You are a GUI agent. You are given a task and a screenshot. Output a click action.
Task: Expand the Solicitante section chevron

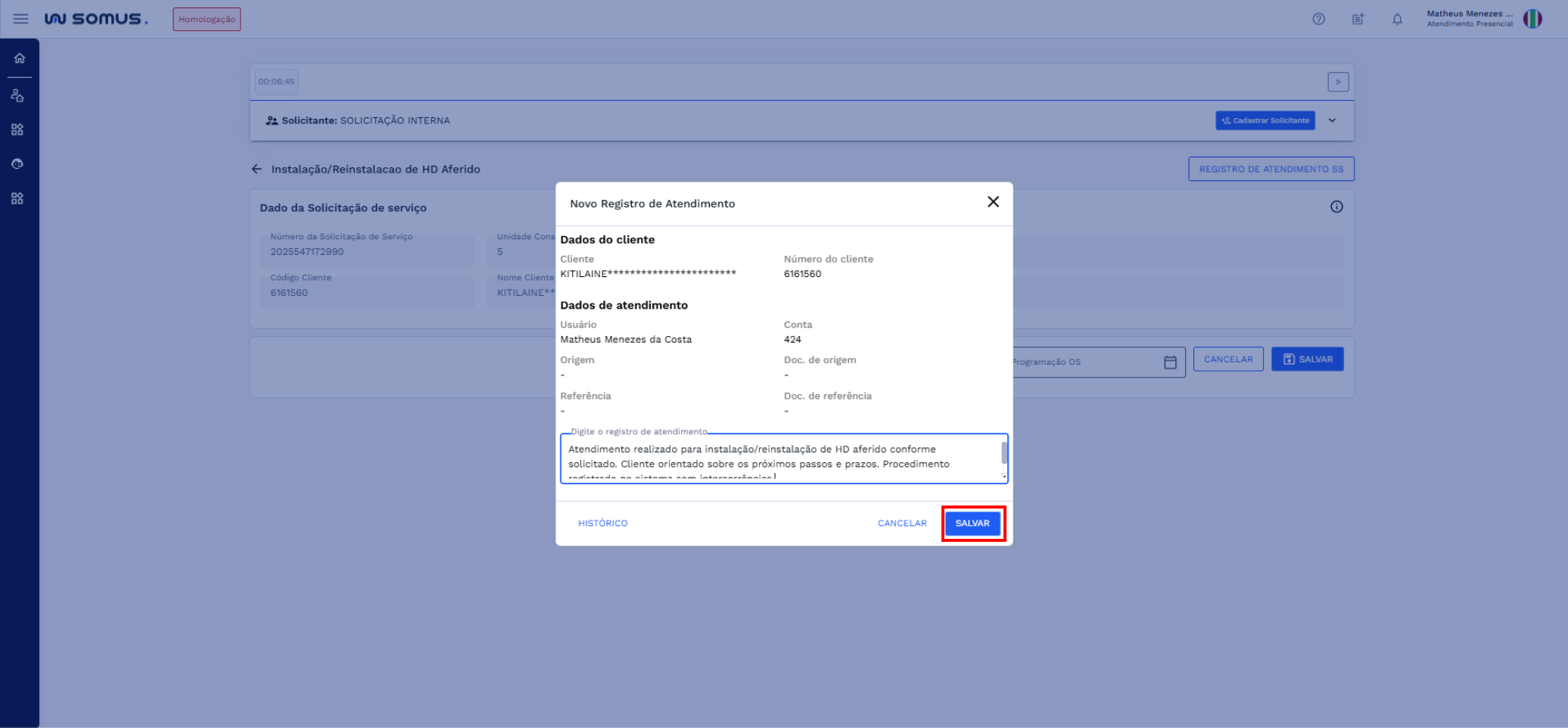[1332, 120]
